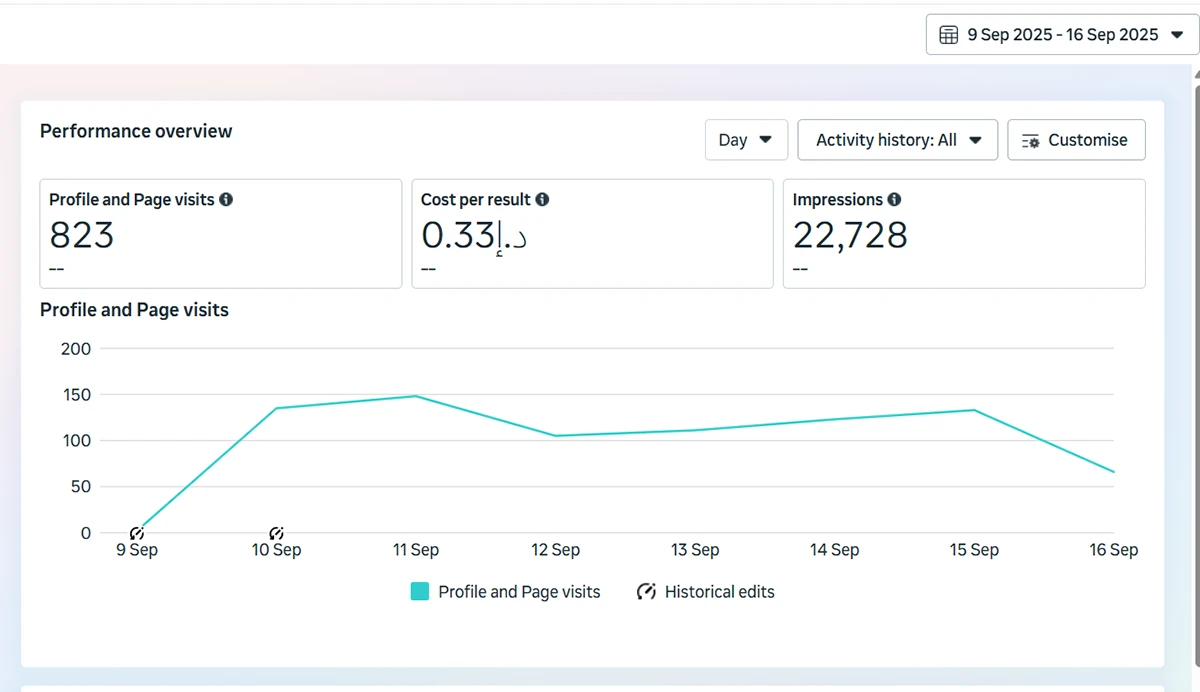Screen dimensions: 1200x692
Task: Click the info icon next to Cost per result
Action: [542, 200]
